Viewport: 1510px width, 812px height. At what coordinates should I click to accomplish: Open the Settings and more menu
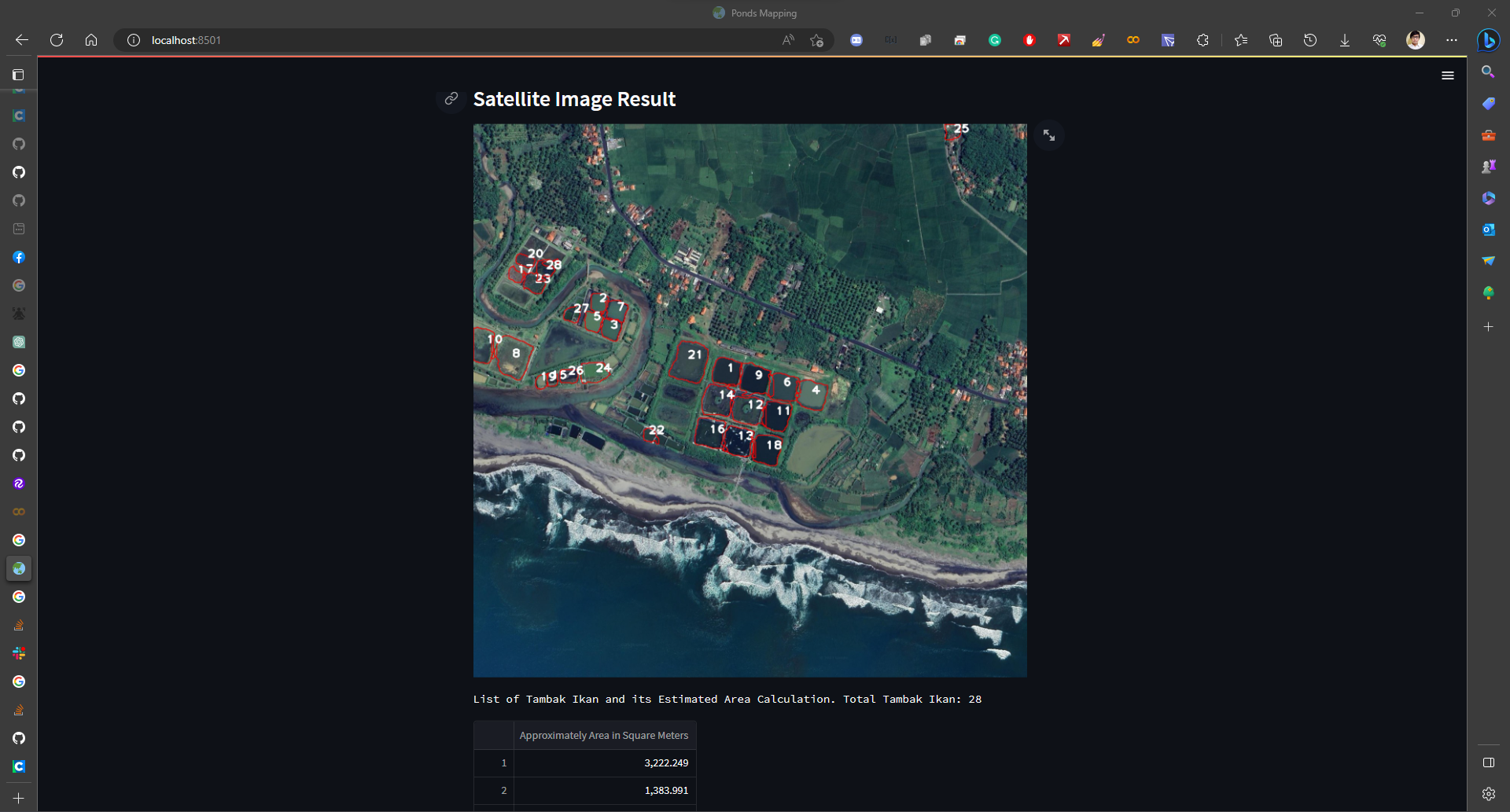coord(1452,40)
